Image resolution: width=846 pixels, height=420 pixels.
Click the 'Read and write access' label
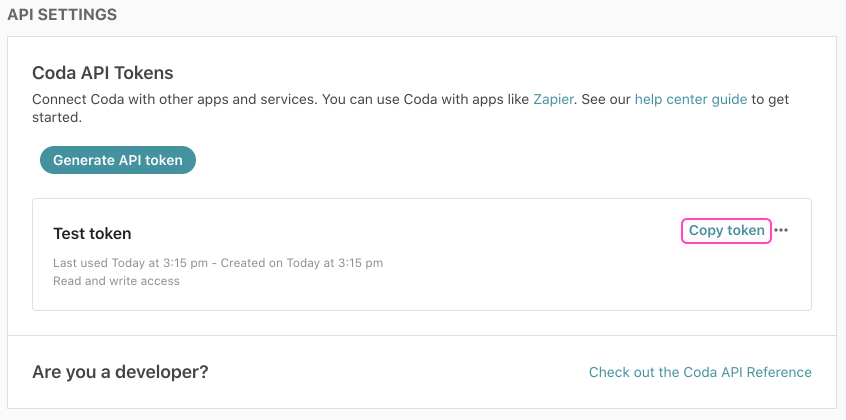[x=116, y=281]
